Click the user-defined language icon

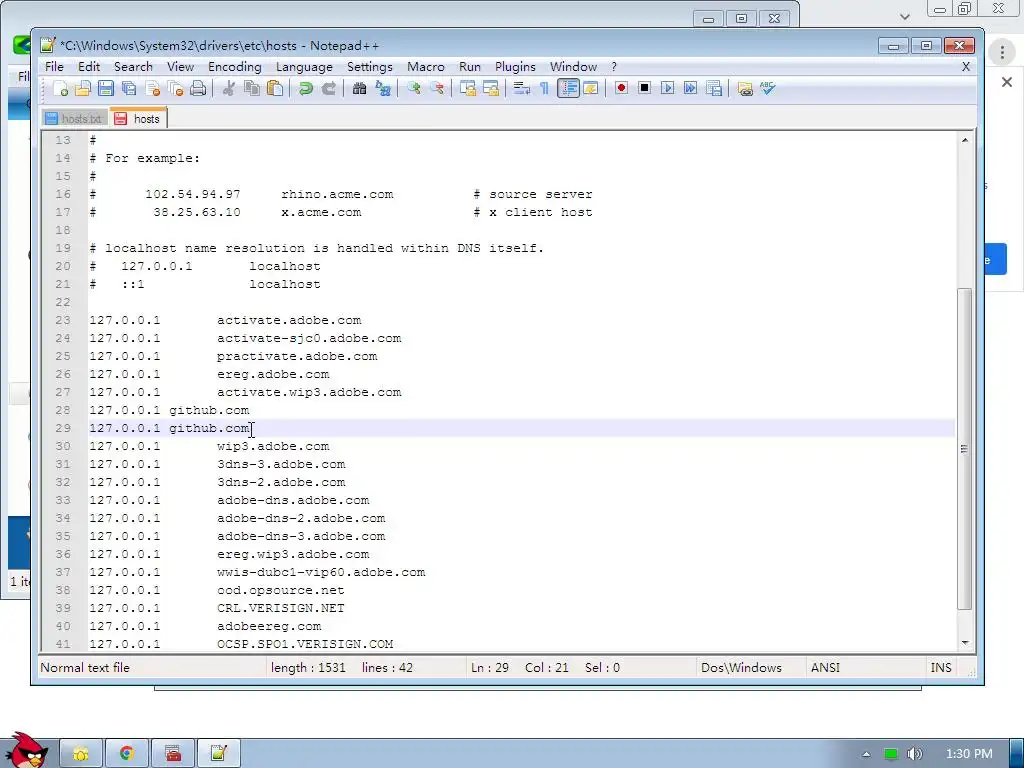(590, 88)
